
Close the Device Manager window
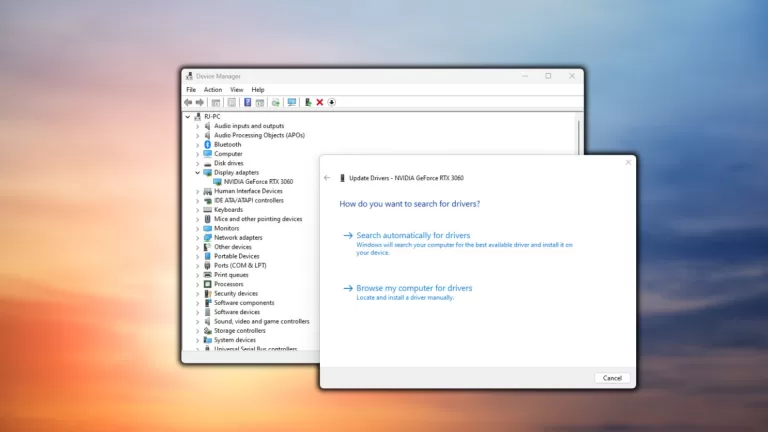(x=572, y=76)
